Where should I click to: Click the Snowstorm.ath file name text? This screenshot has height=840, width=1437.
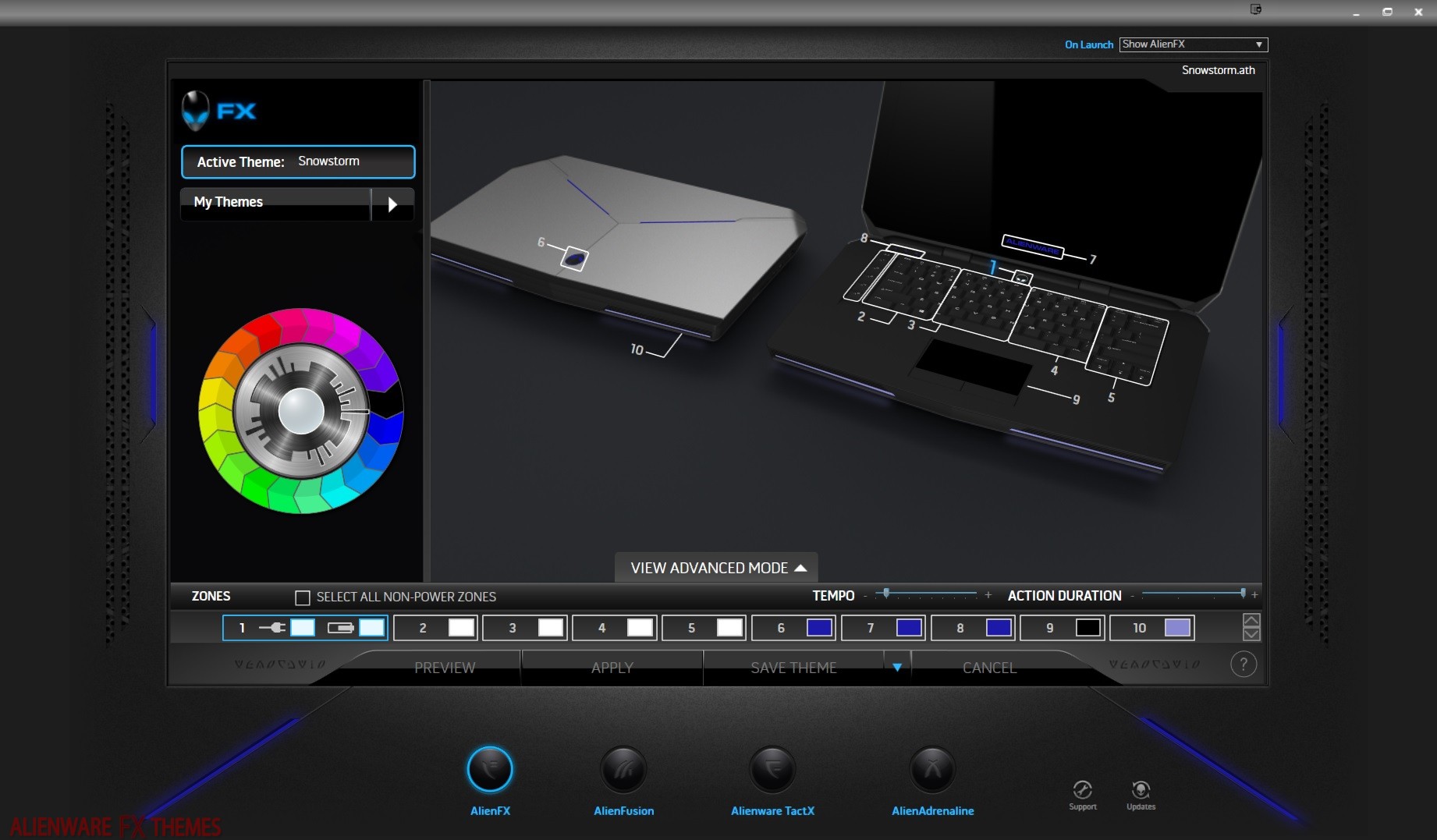click(1218, 70)
